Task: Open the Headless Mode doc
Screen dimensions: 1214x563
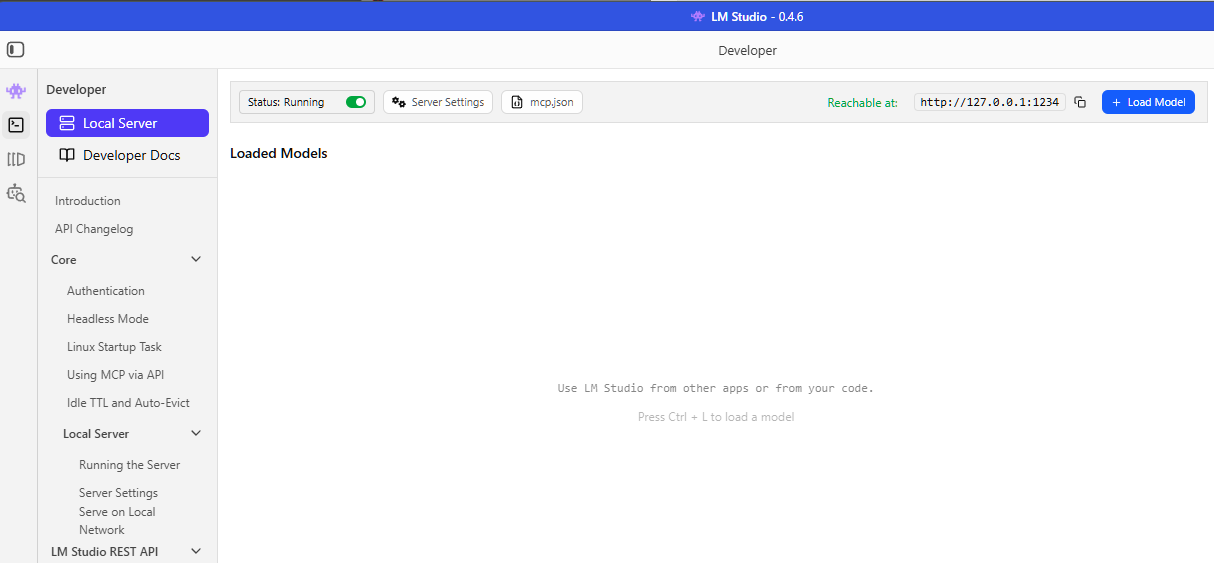Action: tap(108, 319)
